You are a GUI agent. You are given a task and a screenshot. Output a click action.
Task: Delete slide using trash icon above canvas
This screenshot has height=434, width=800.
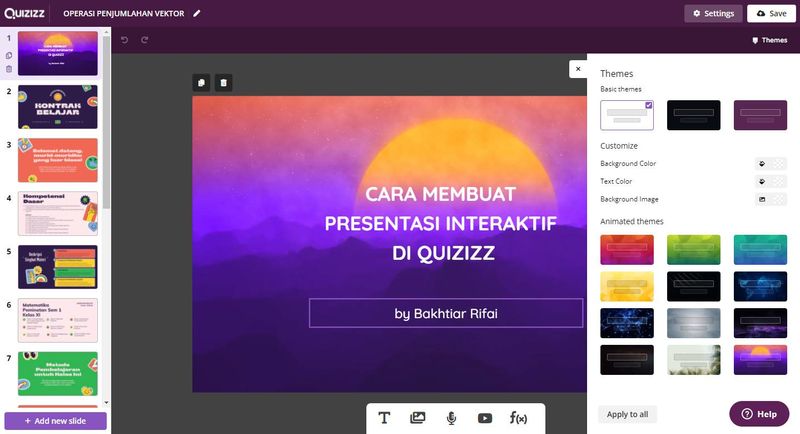223,83
